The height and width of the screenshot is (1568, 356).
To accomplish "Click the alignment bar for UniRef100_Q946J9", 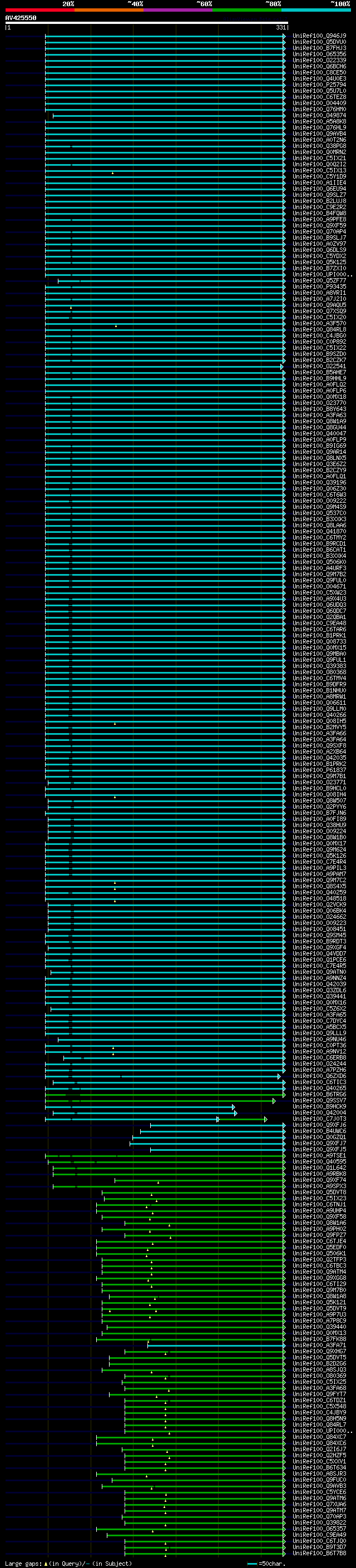I will click(x=165, y=36).
